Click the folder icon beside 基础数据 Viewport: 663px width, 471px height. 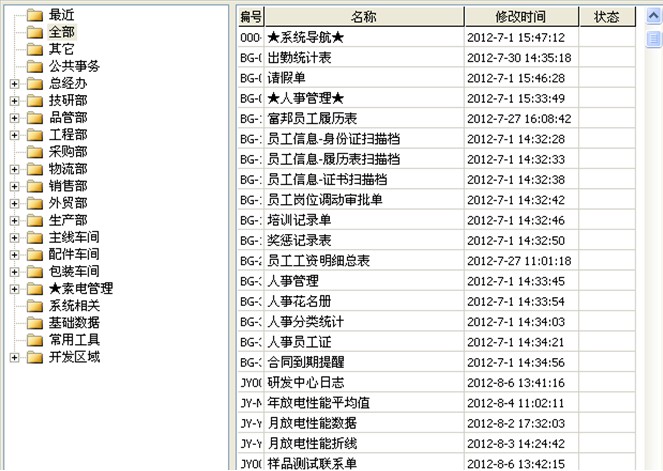tap(35, 322)
